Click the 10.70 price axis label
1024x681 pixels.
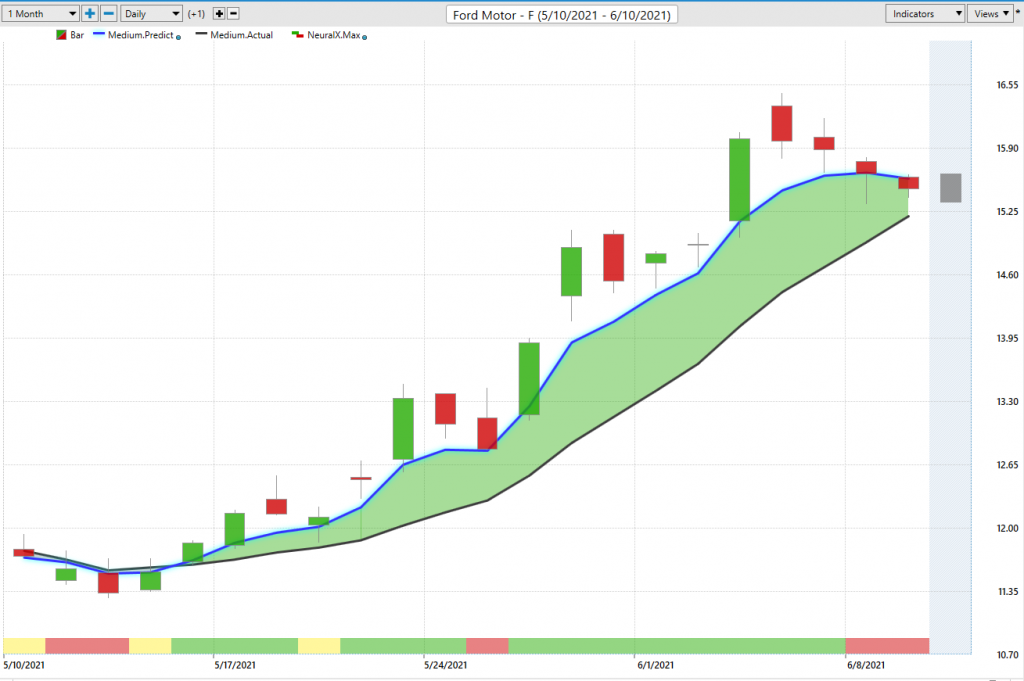[x=1007, y=655]
